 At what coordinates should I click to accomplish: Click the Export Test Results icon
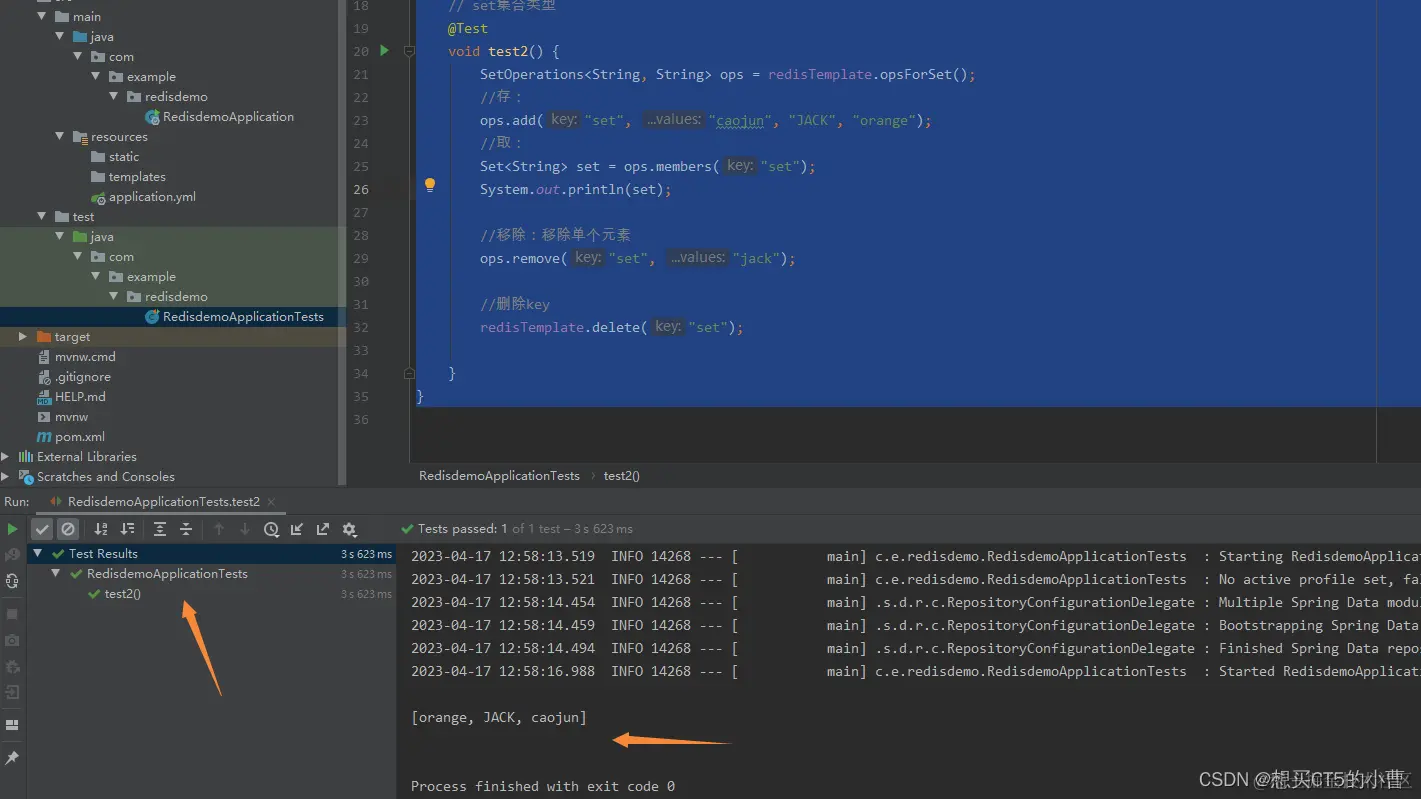(323, 529)
